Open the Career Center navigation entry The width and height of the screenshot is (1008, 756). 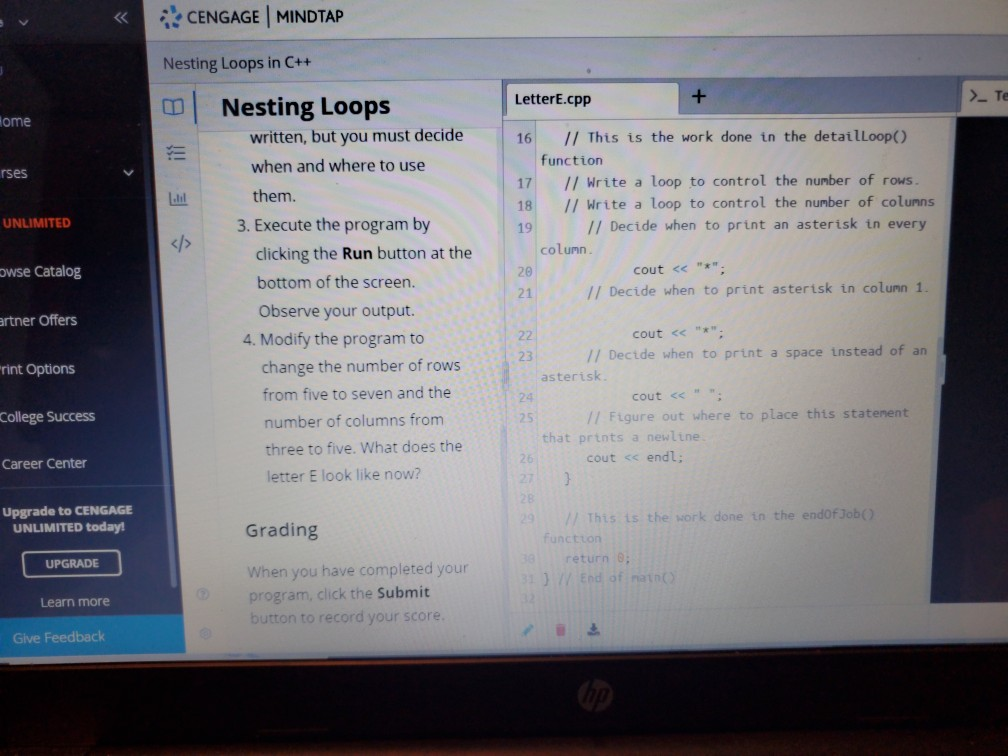47,463
